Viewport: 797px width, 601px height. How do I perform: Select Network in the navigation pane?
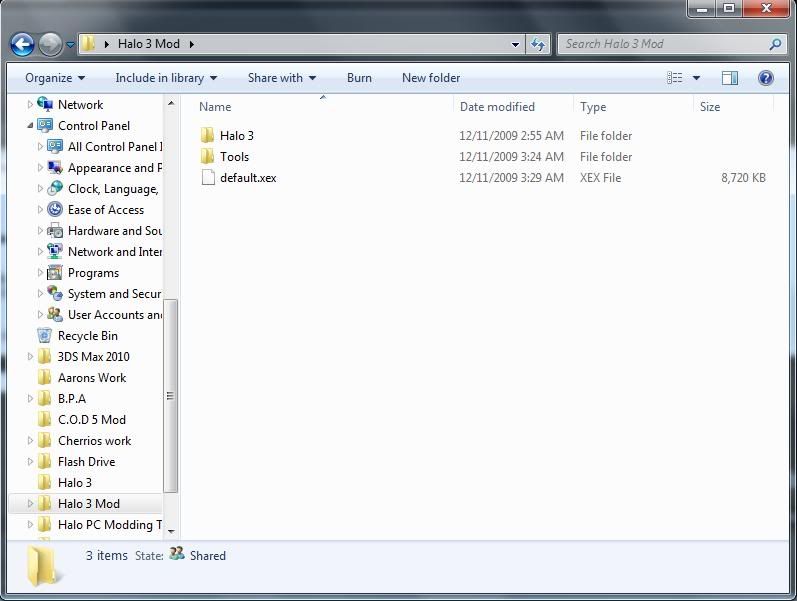(80, 105)
